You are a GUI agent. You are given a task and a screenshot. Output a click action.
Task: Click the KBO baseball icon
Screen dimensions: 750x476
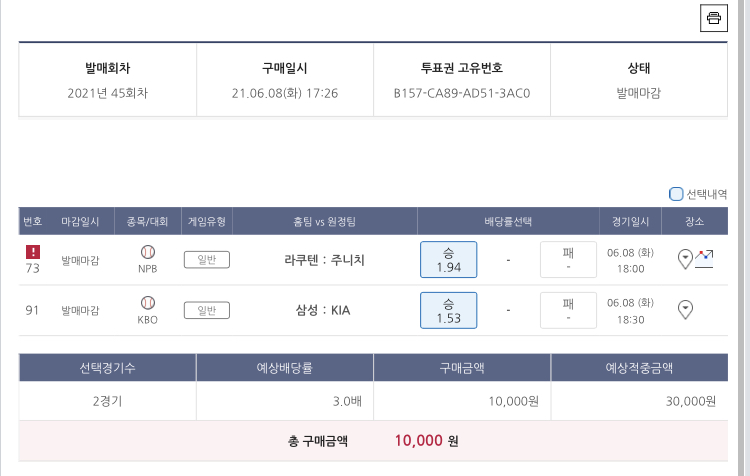click(148, 302)
